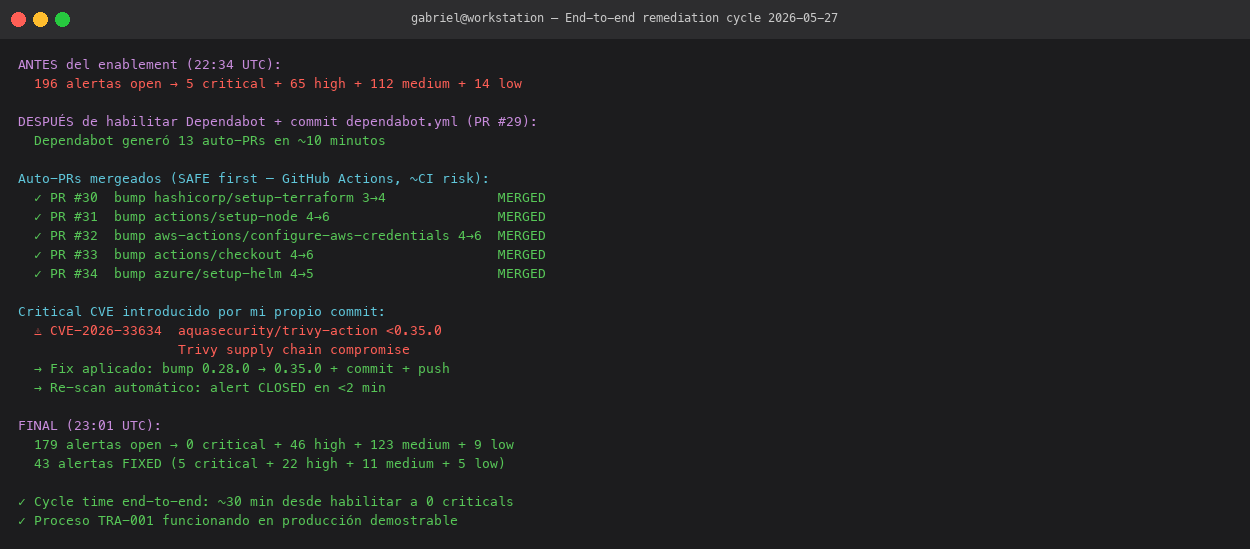The height and width of the screenshot is (549, 1250).
Task: Click the checkmark beside PR #32
Action: click(x=38, y=236)
